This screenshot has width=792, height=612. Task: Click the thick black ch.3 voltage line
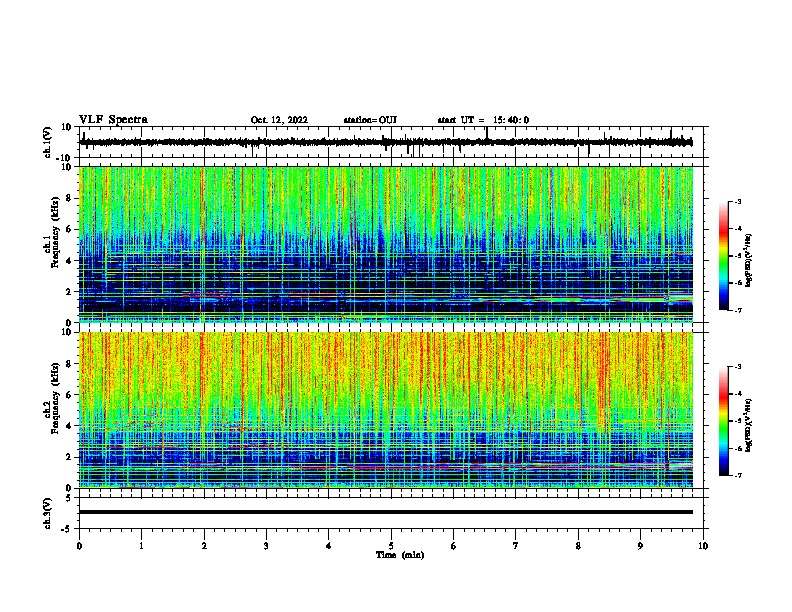(x=386, y=512)
